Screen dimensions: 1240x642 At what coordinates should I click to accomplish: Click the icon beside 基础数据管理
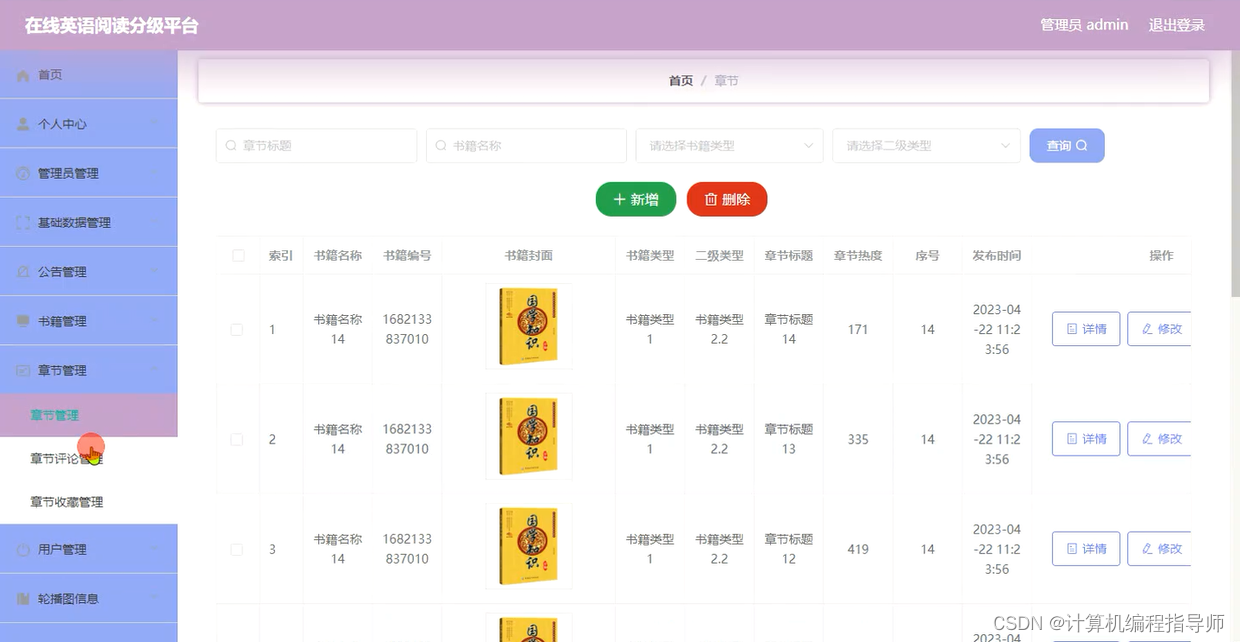(23, 223)
